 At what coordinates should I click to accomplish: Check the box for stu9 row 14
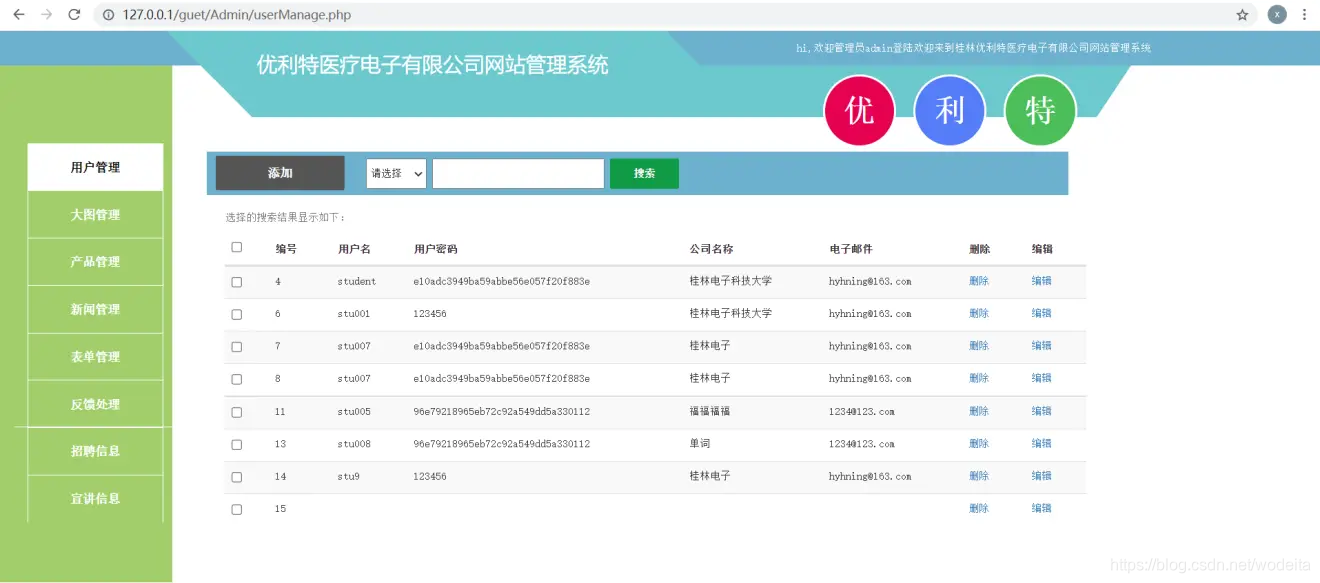[x=237, y=477]
